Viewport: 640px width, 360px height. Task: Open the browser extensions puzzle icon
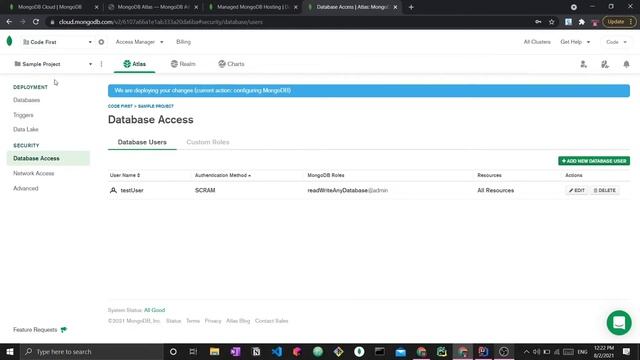click(582, 22)
